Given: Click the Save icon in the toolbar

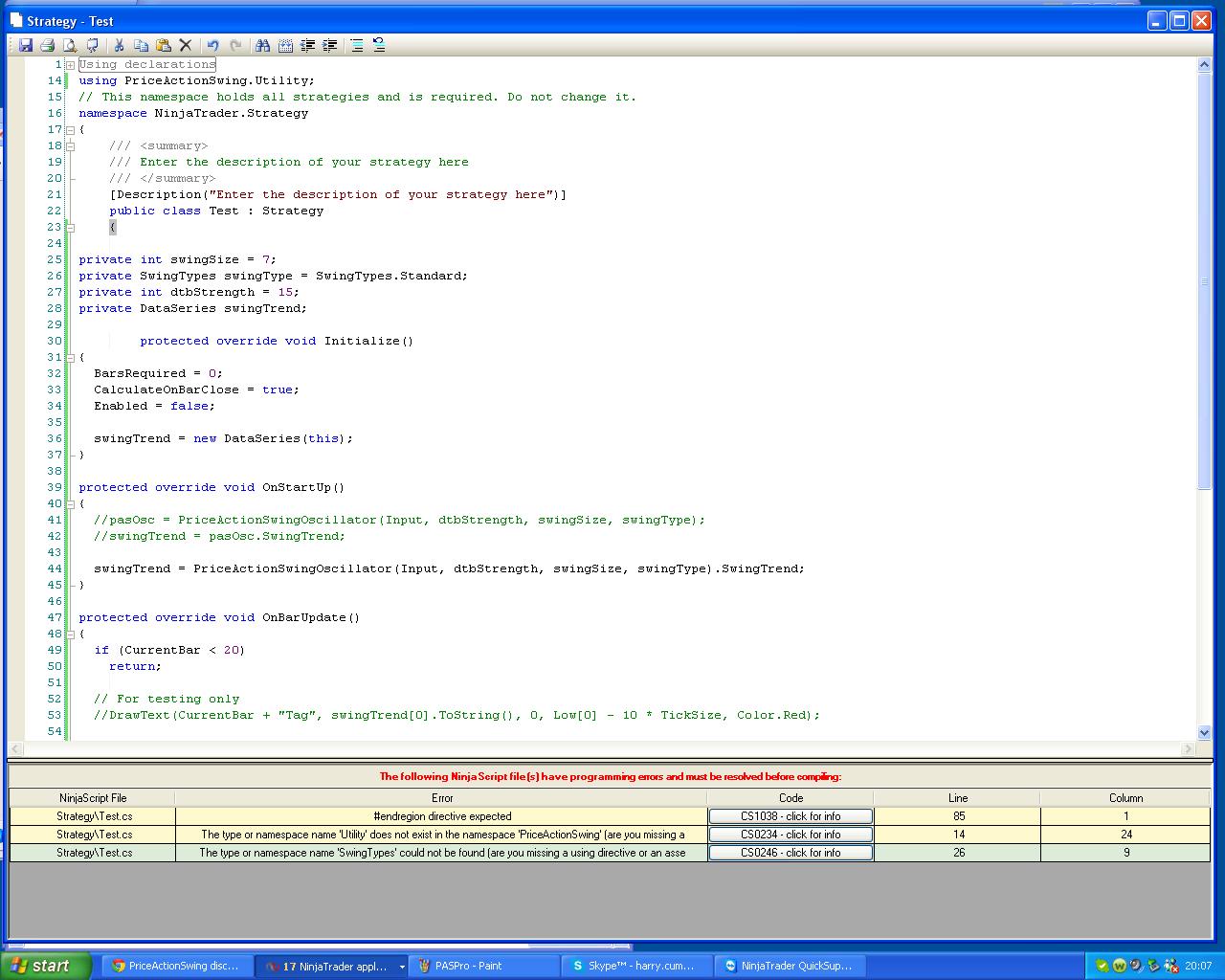Looking at the screenshot, I should [26, 45].
